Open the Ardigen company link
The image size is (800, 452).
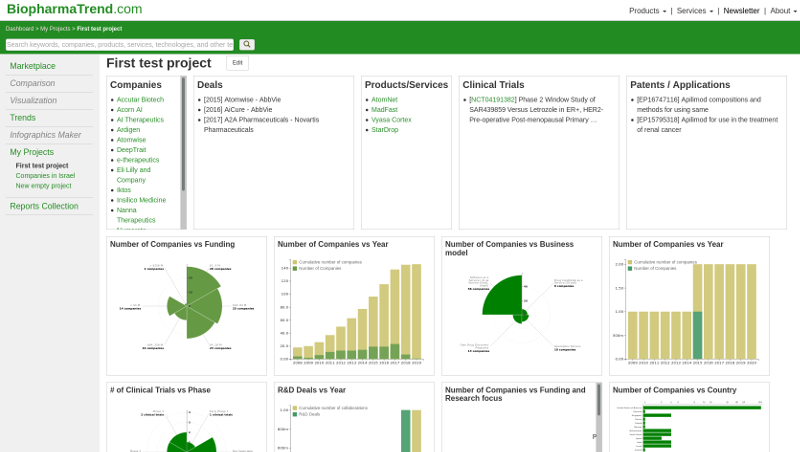coord(128,130)
